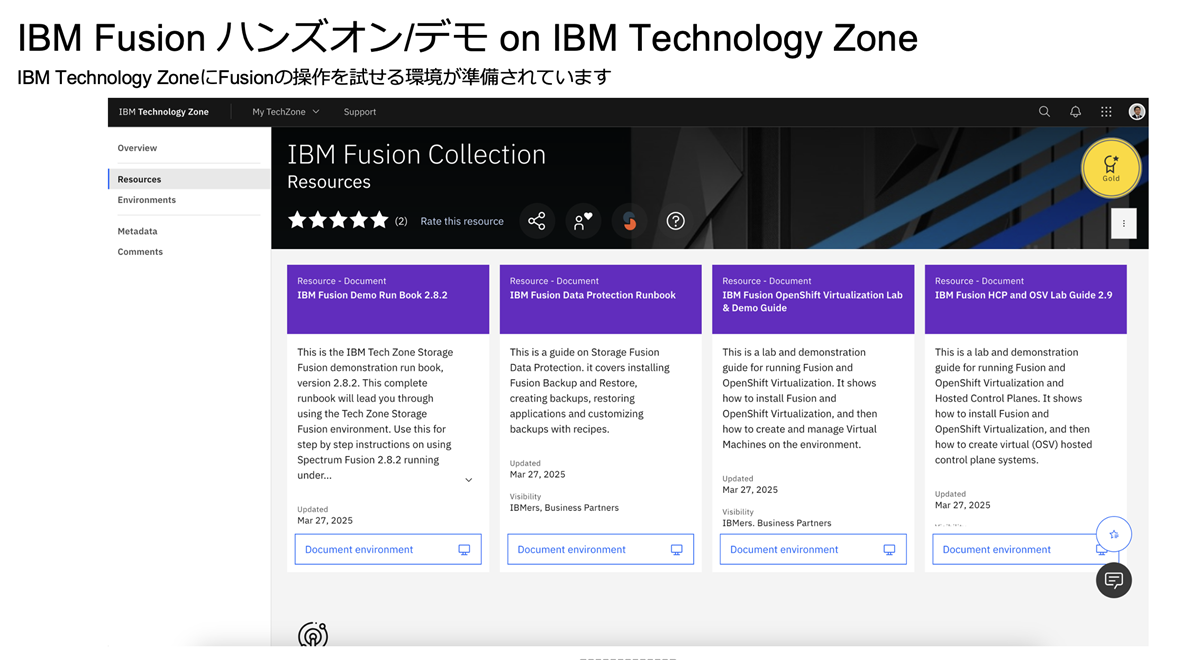Click Rate this resource link

tap(462, 221)
